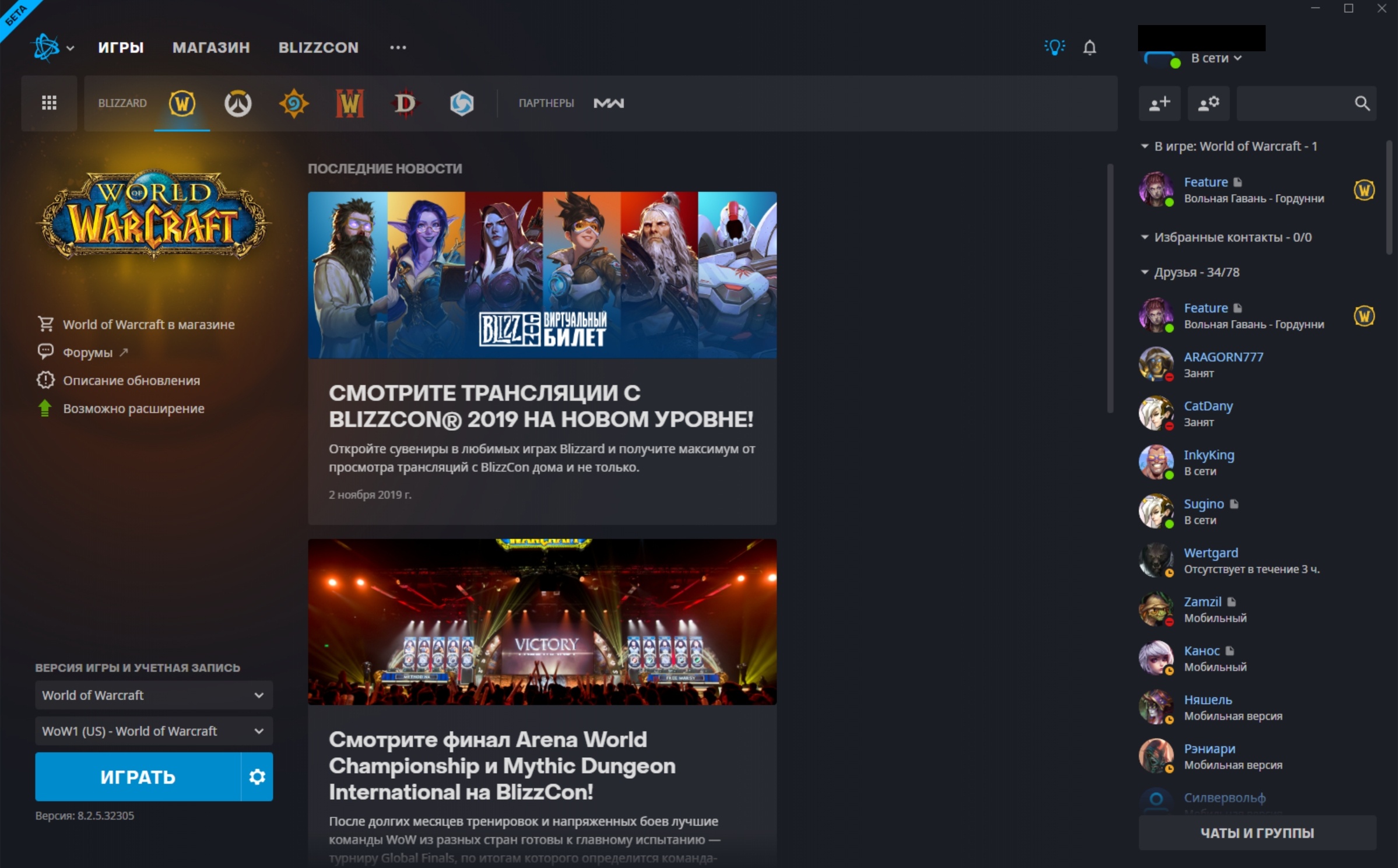Click the ИГРАТЬ play button

(x=138, y=776)
